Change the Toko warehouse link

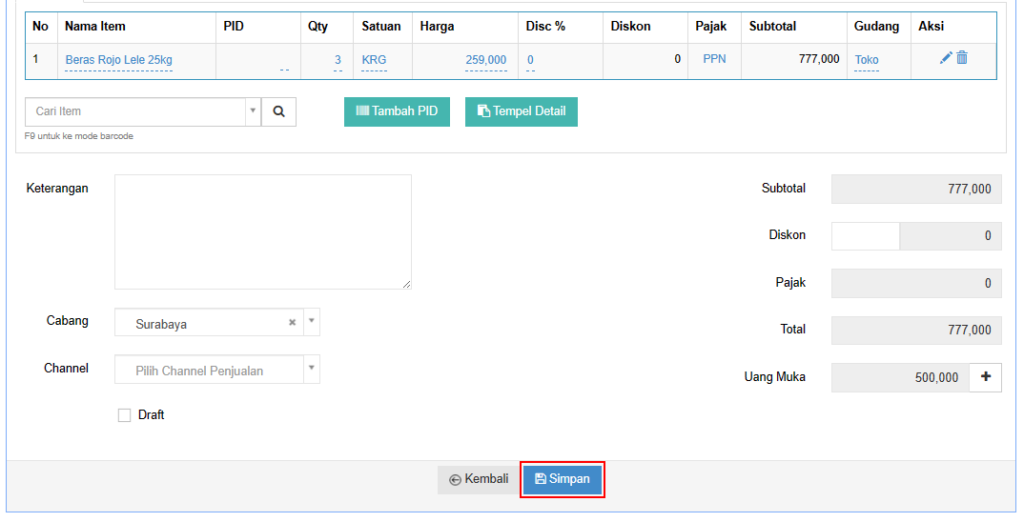coord(866,60)
